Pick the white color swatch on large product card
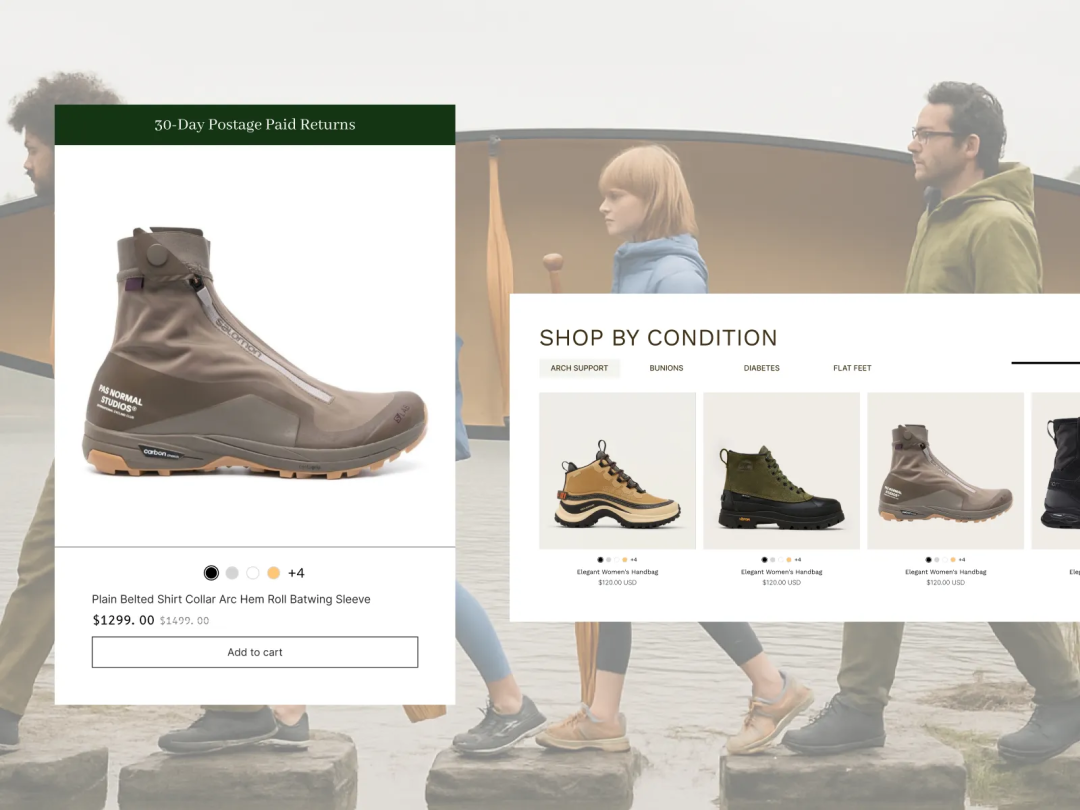The image size is (1080, 810). (x=253, y=573)
